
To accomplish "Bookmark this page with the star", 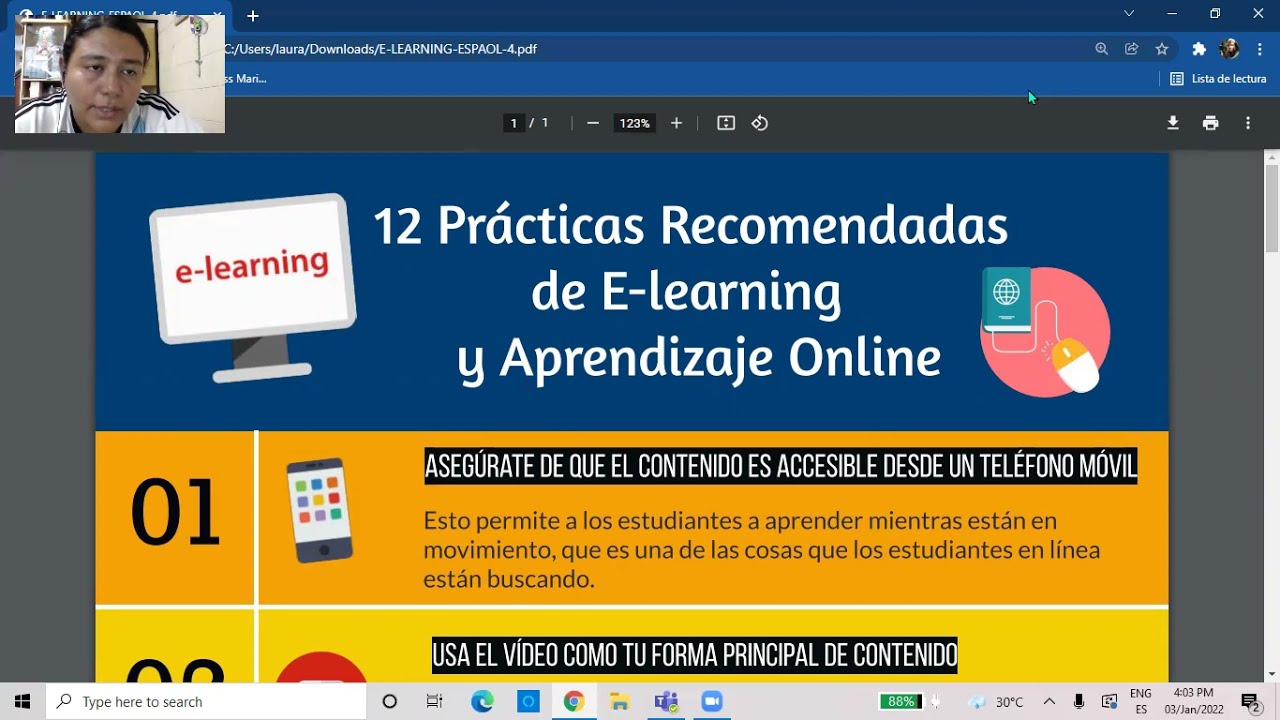I will pos(1161,48).
